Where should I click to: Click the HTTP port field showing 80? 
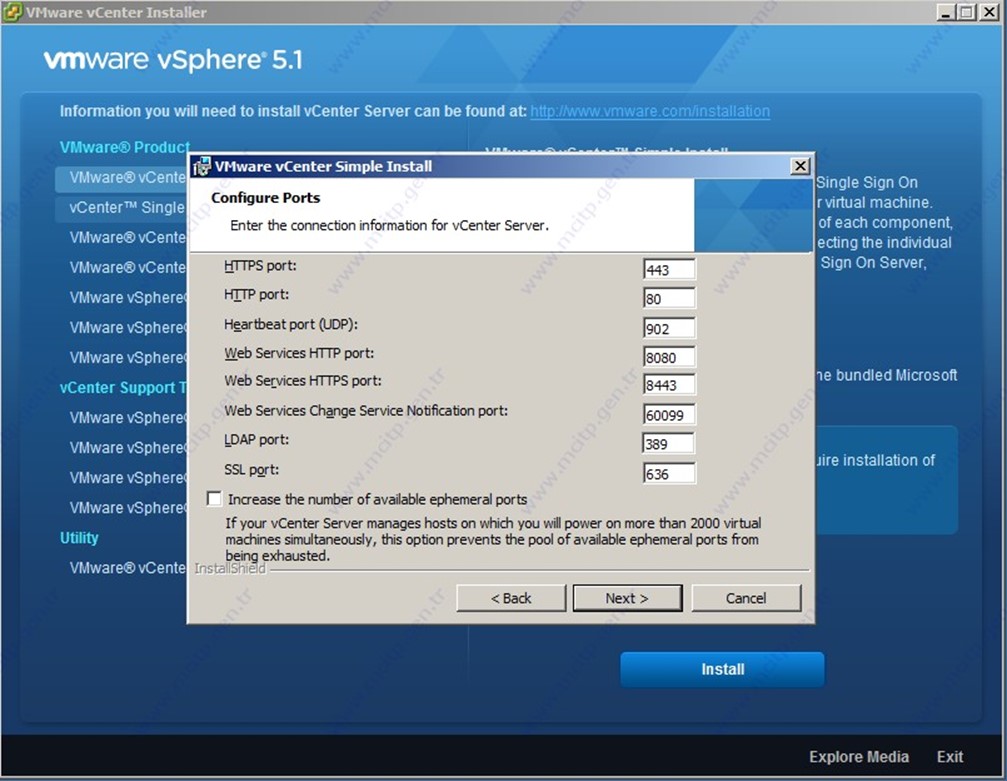(669, 298)
